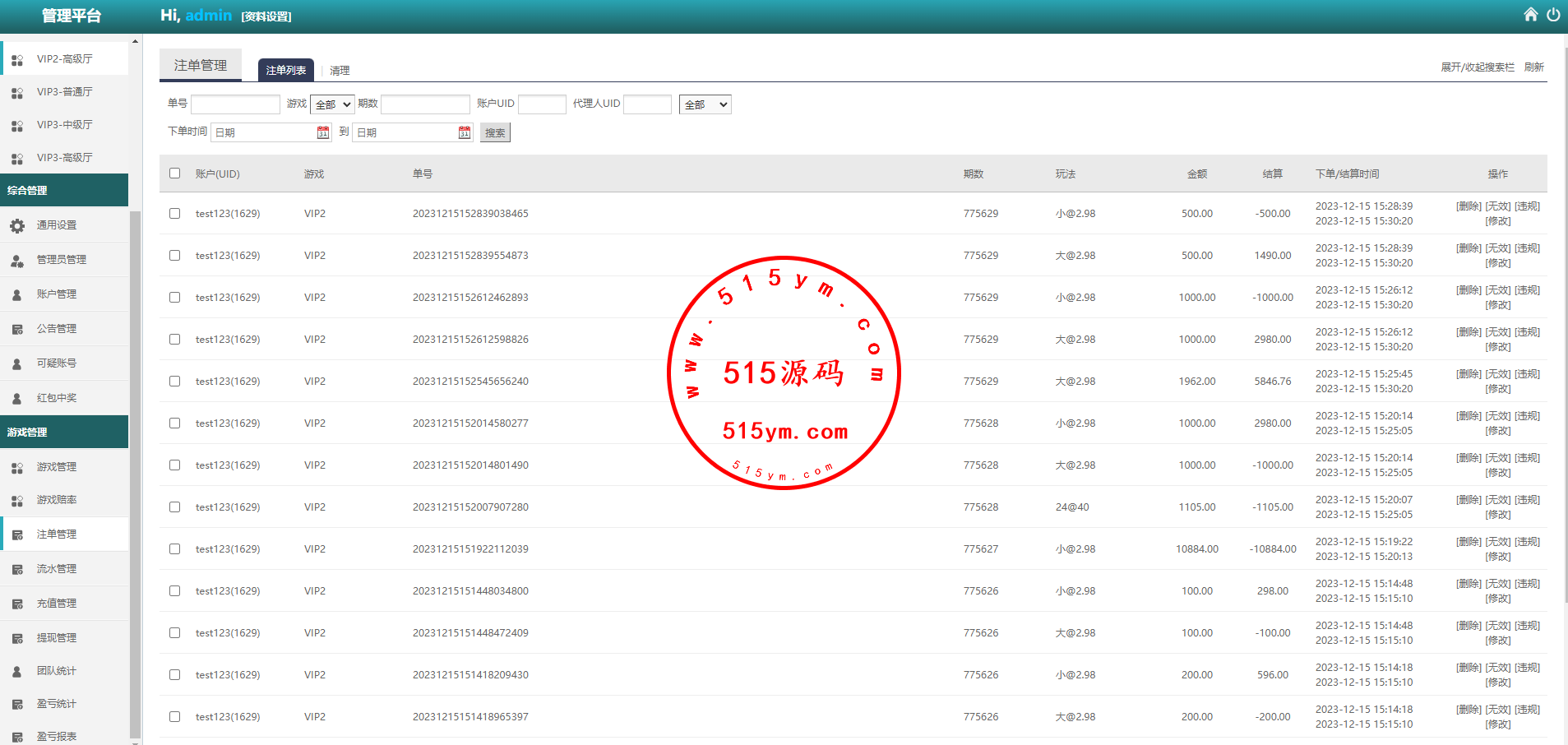Click the 管理员管理 sidebar icon
The width and height of the screenshot is (1568, 745).
tap(17, 260)
